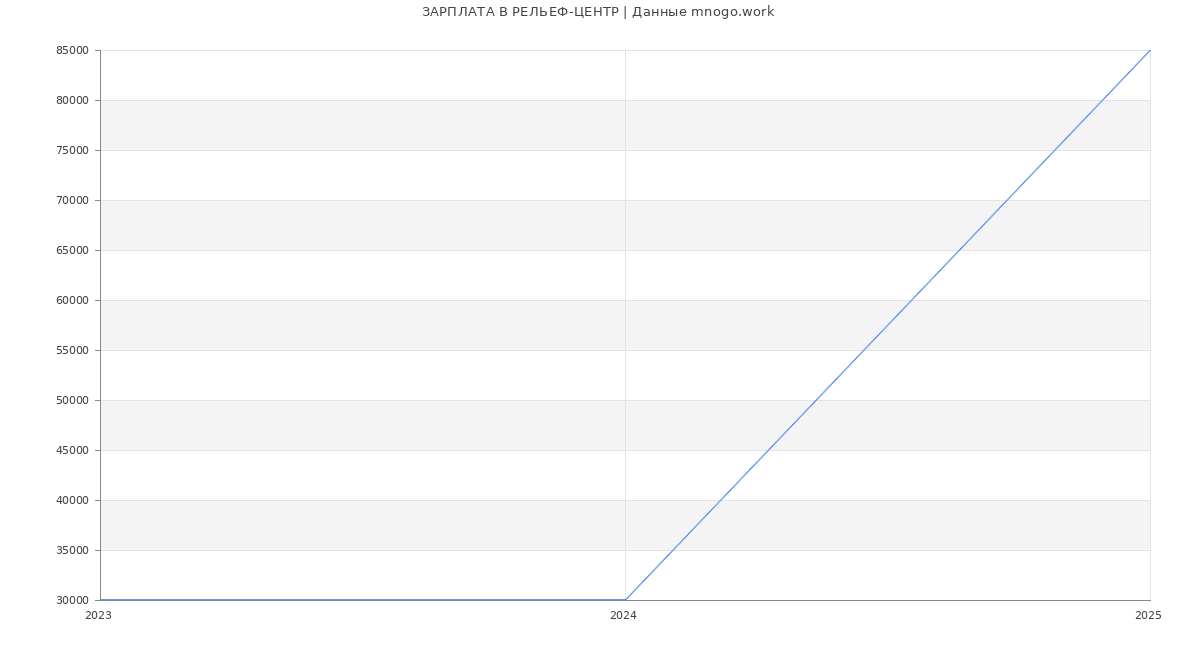The height and width of the screenshot is (650, 1200).
Task: Select the 75000 y-axis label
Action: [72, 151]
